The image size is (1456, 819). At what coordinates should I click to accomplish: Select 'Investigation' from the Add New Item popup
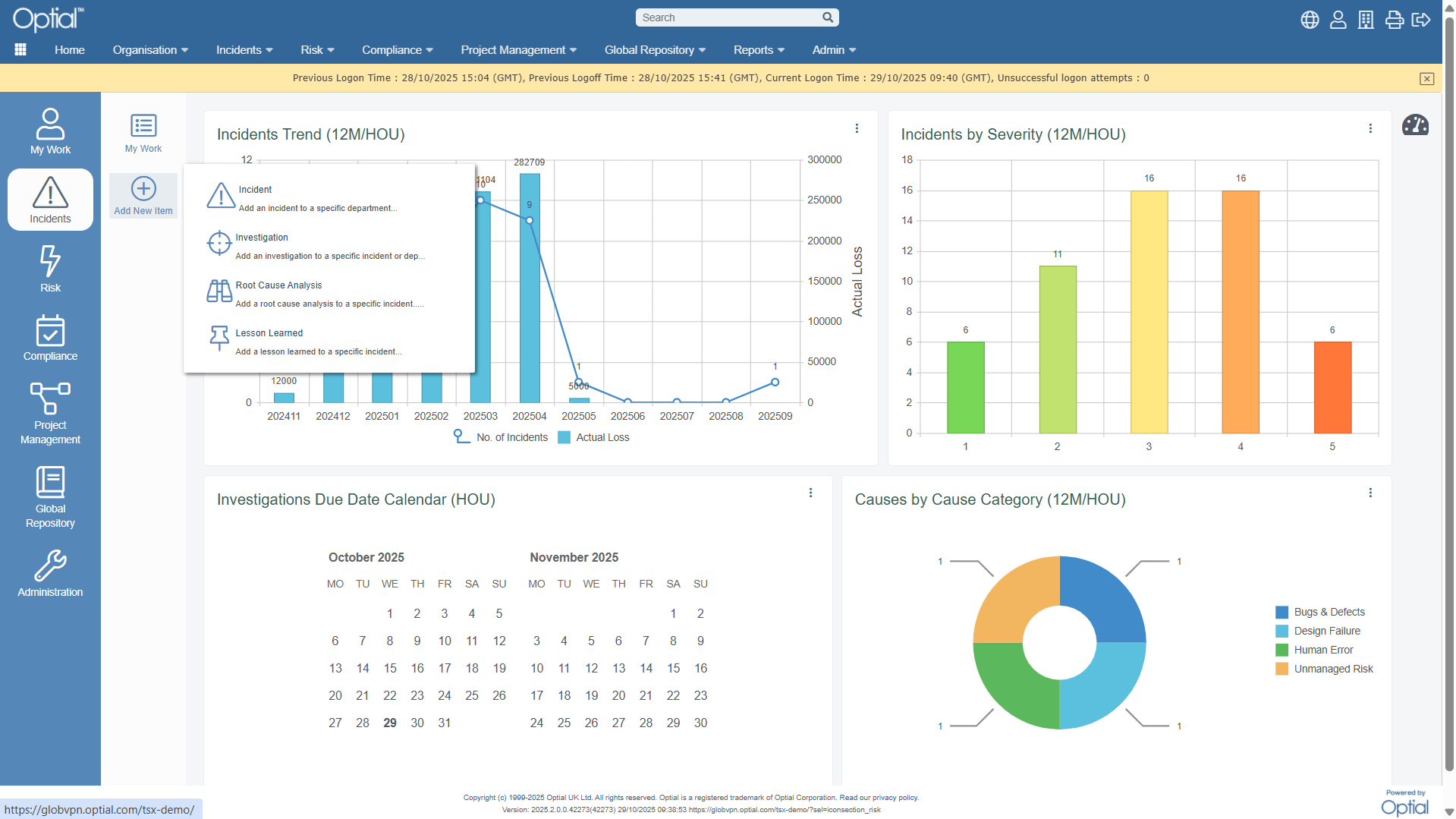[261, 238]
